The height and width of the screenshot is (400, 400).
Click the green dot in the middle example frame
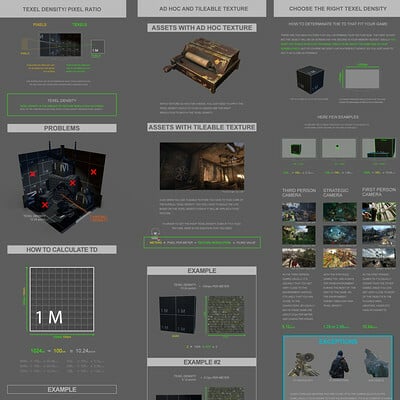(x=337, y=146)
